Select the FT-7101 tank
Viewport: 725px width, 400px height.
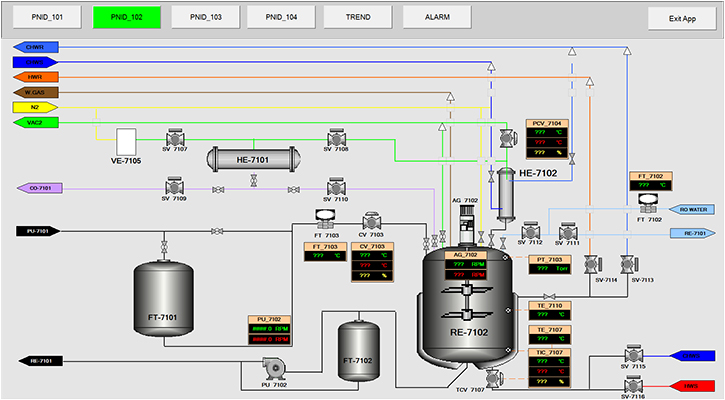164,298
